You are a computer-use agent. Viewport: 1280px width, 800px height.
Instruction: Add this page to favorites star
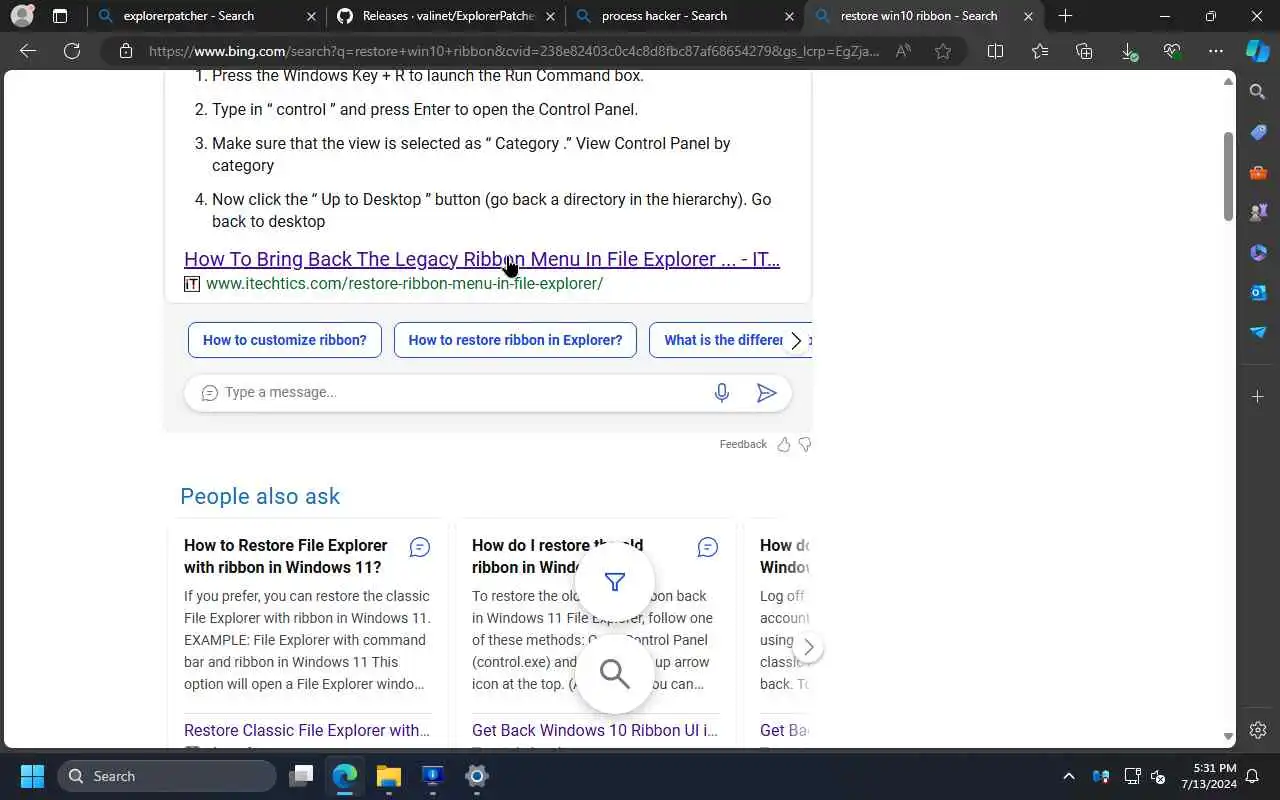click(x=943, y=51)
